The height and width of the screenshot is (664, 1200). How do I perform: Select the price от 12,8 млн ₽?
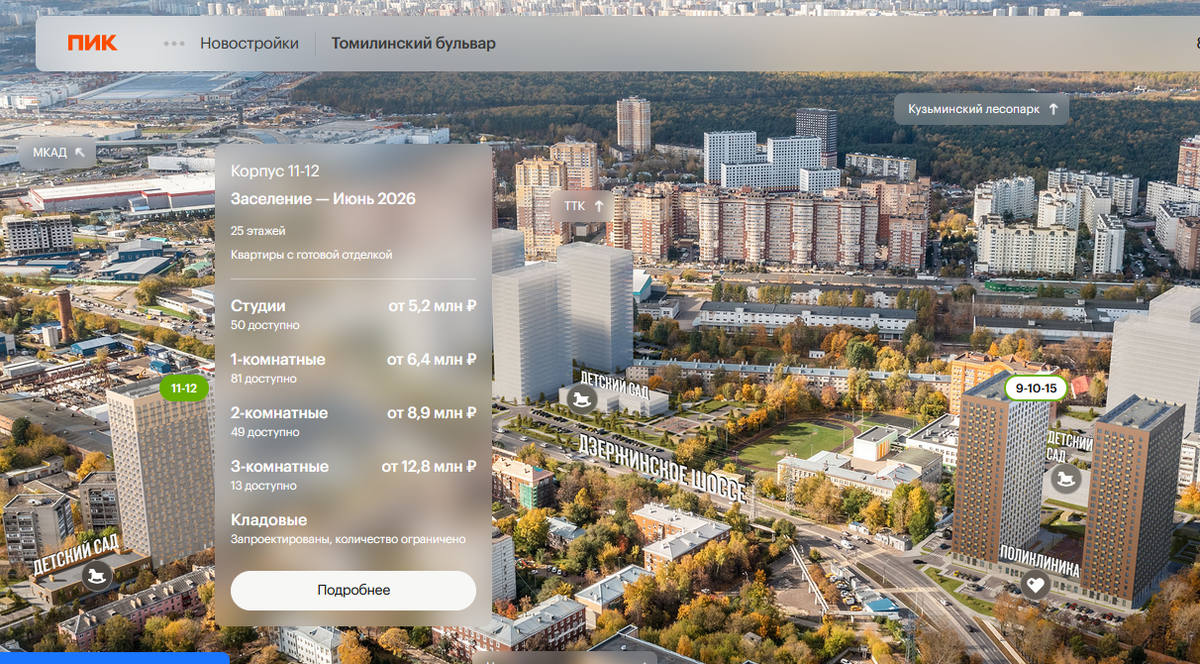(428, 467)
